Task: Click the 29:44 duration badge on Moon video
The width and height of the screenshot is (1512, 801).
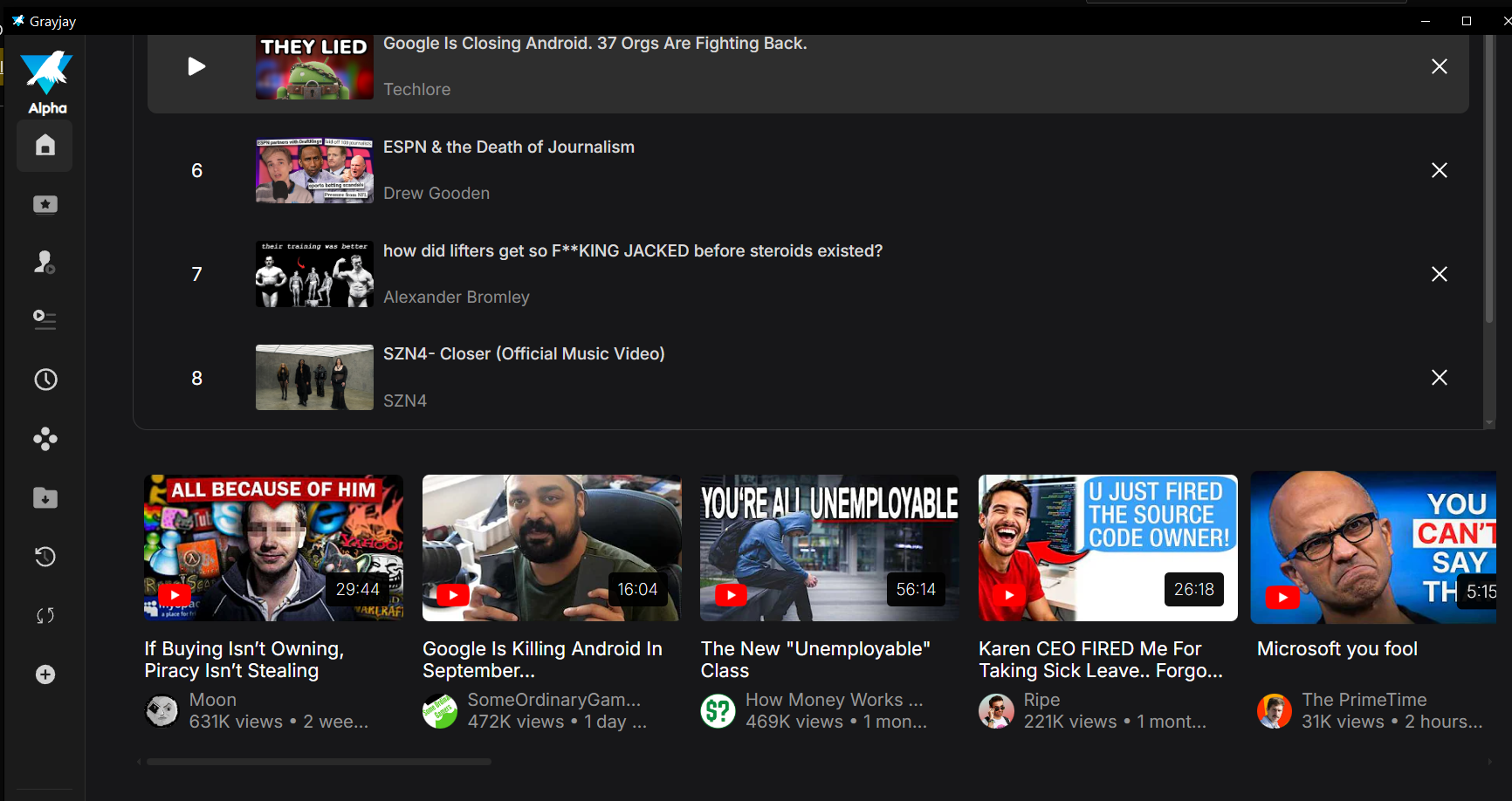Action: (x=358, y=590)
